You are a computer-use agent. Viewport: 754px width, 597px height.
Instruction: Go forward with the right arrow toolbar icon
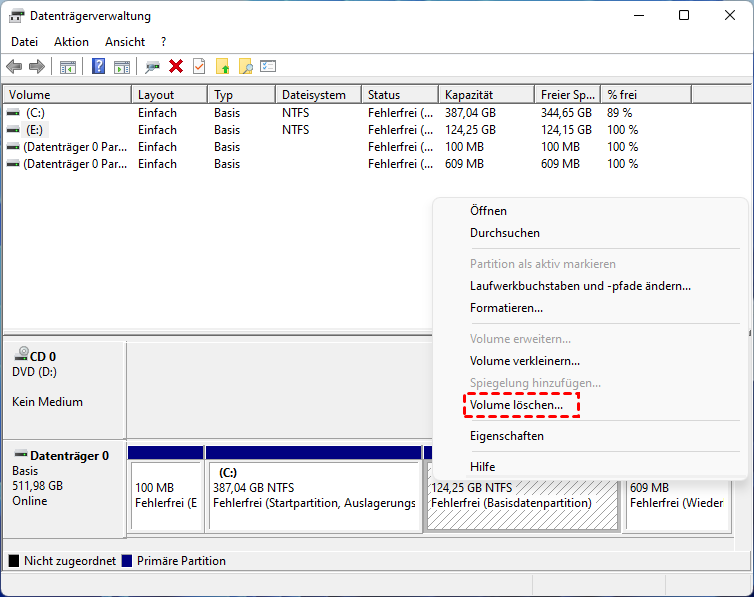pos(37,66)
